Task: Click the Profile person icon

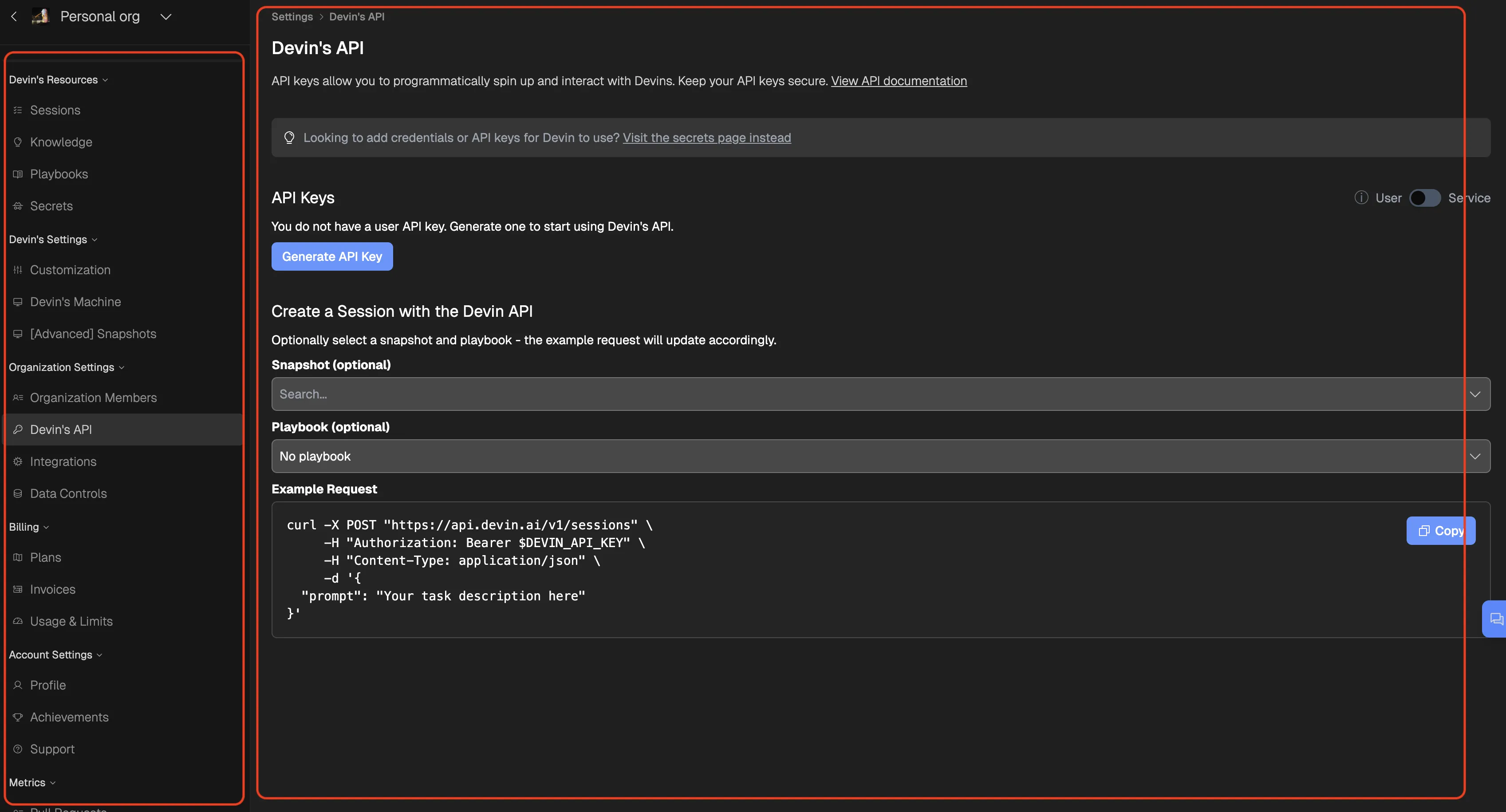Action: [18, 685]
